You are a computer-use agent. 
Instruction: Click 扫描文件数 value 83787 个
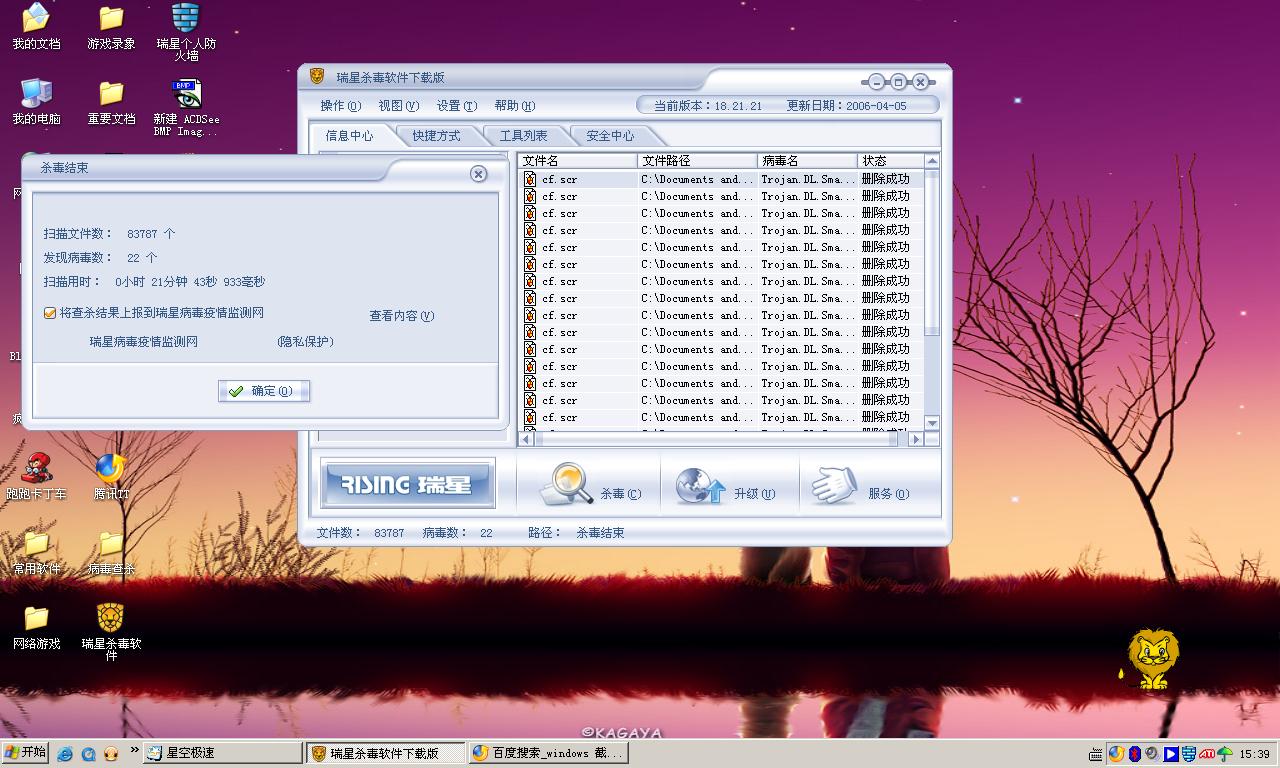(x=151, y=234)
